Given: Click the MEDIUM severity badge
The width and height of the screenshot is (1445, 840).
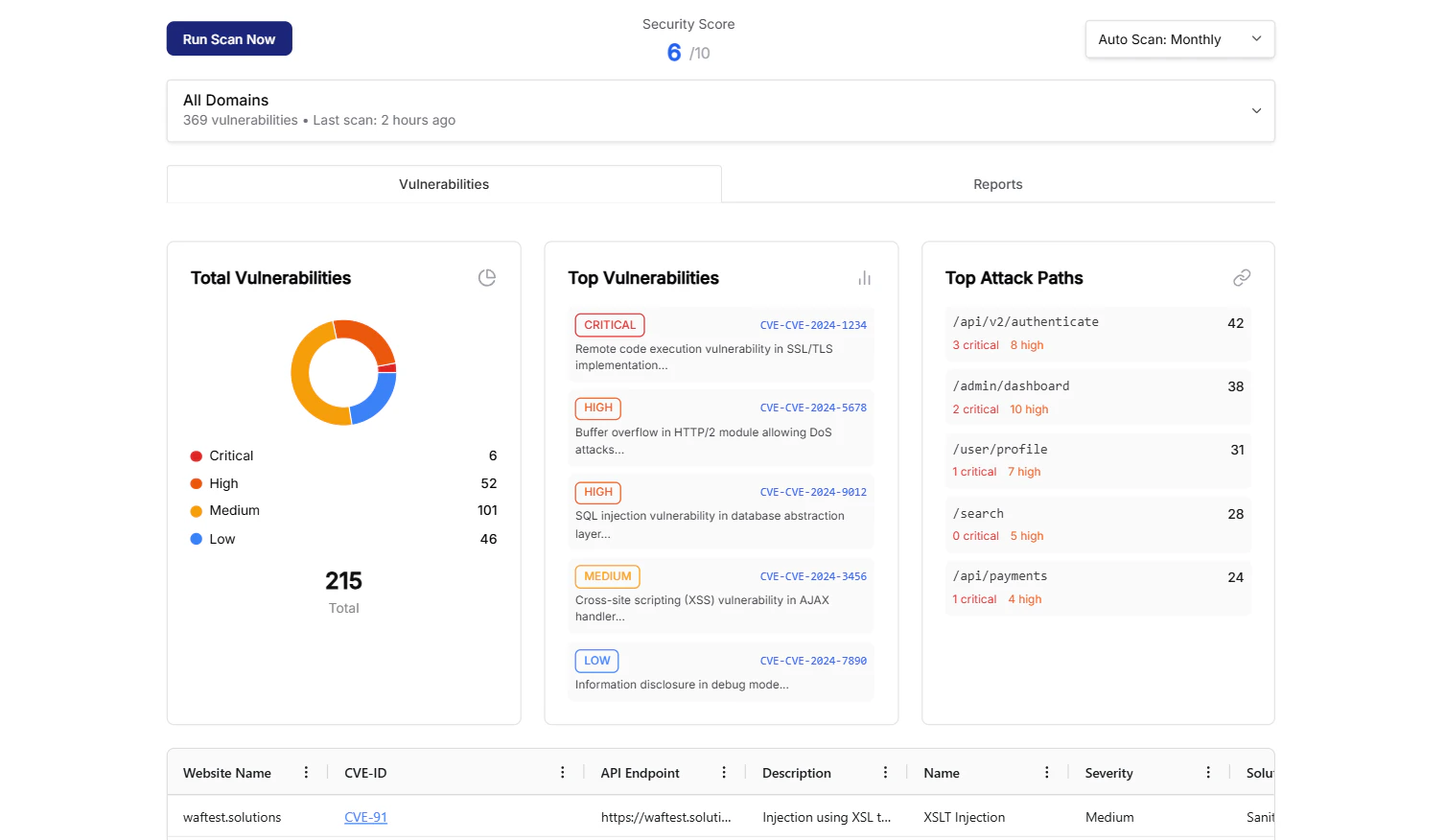Looking at the screenshot, I should (x=608, y=576).
